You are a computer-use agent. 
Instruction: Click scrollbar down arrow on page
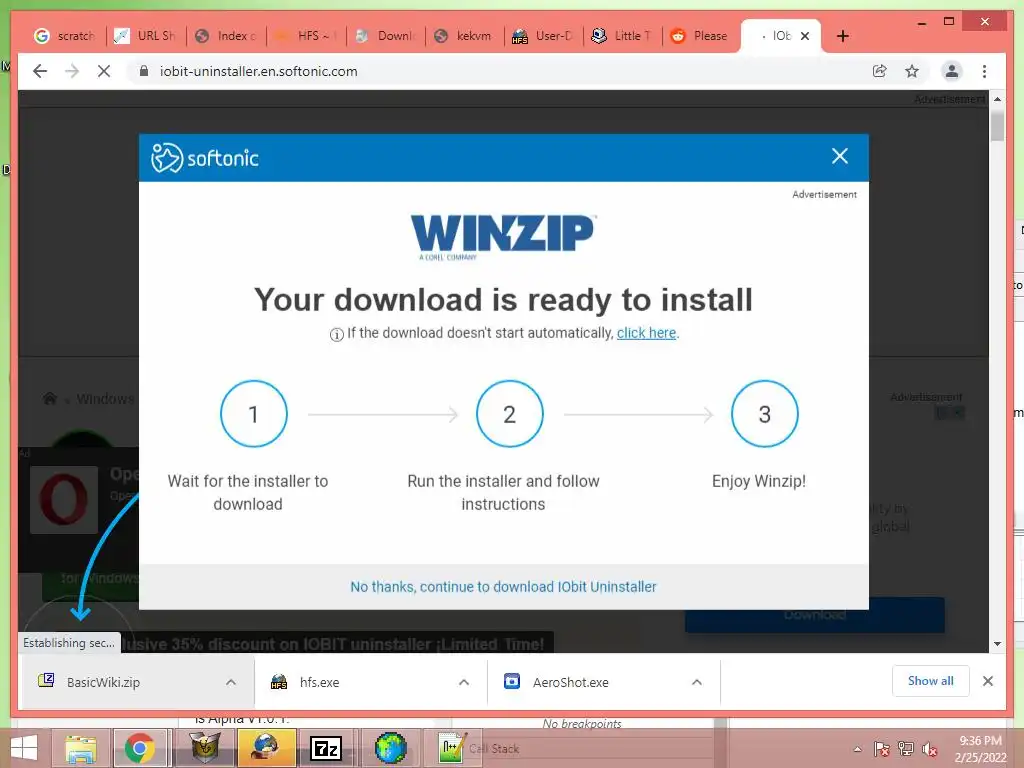click(x=997, y=644)
